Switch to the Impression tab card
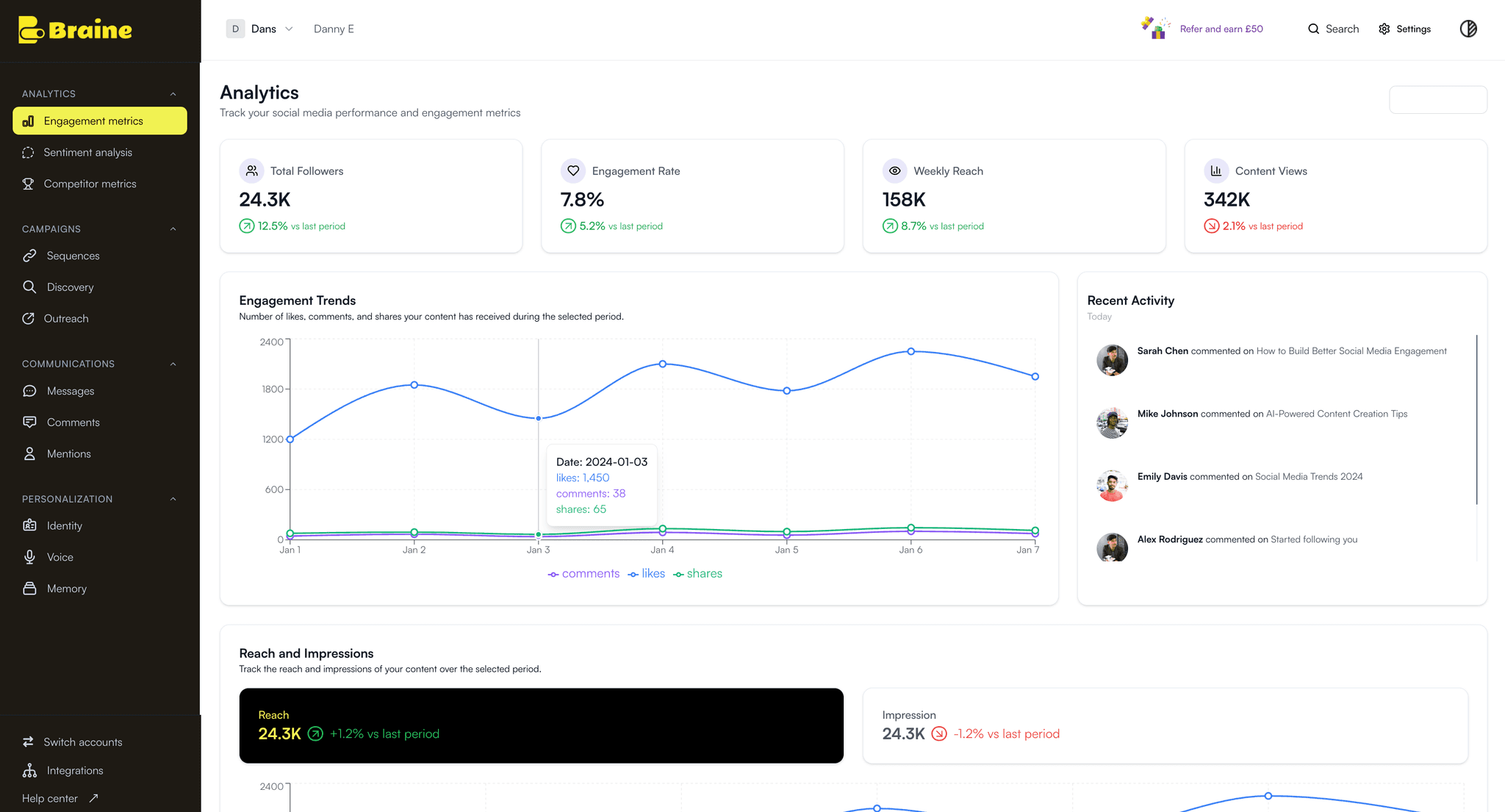This screenshot has height=812, width=1505. point(1165,725)
